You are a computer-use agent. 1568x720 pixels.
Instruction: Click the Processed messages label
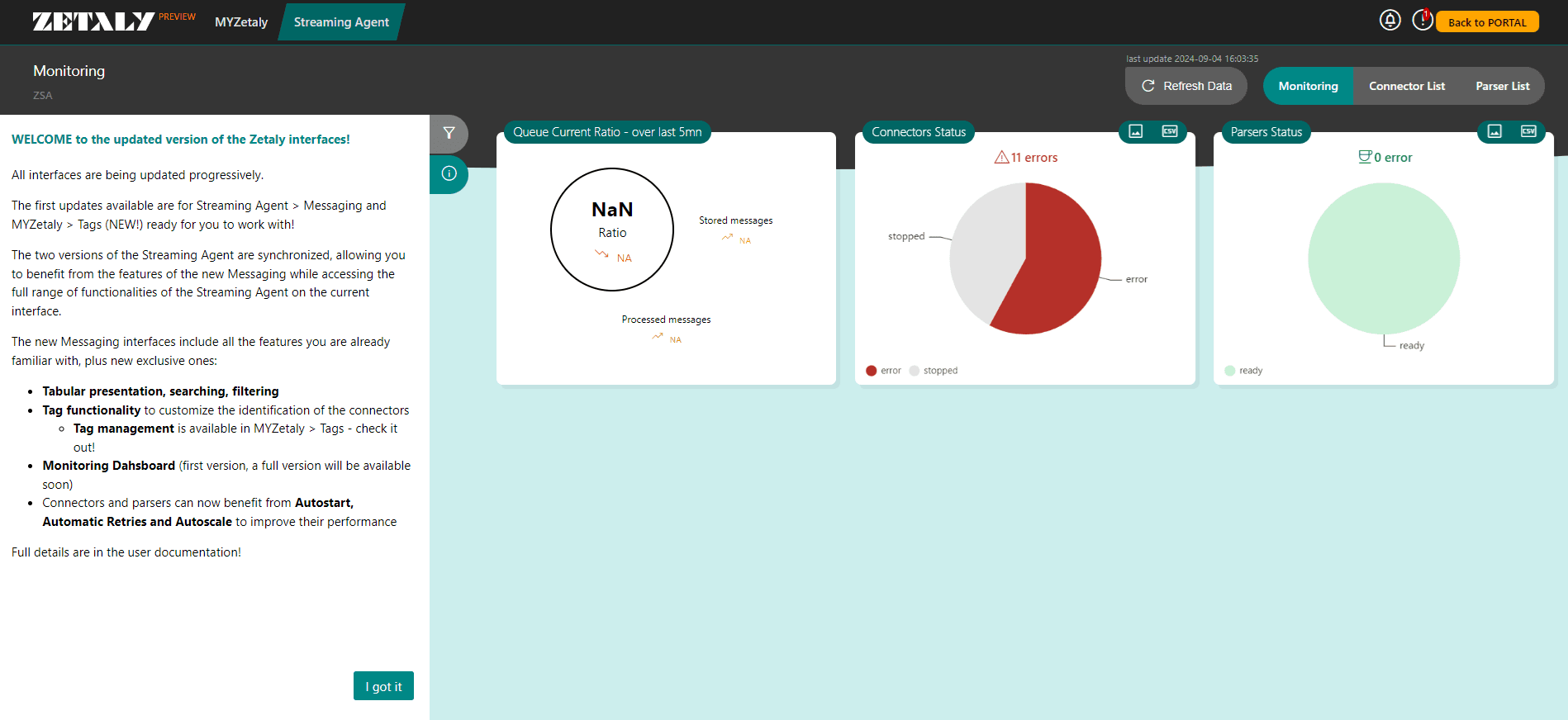(666, 320)
